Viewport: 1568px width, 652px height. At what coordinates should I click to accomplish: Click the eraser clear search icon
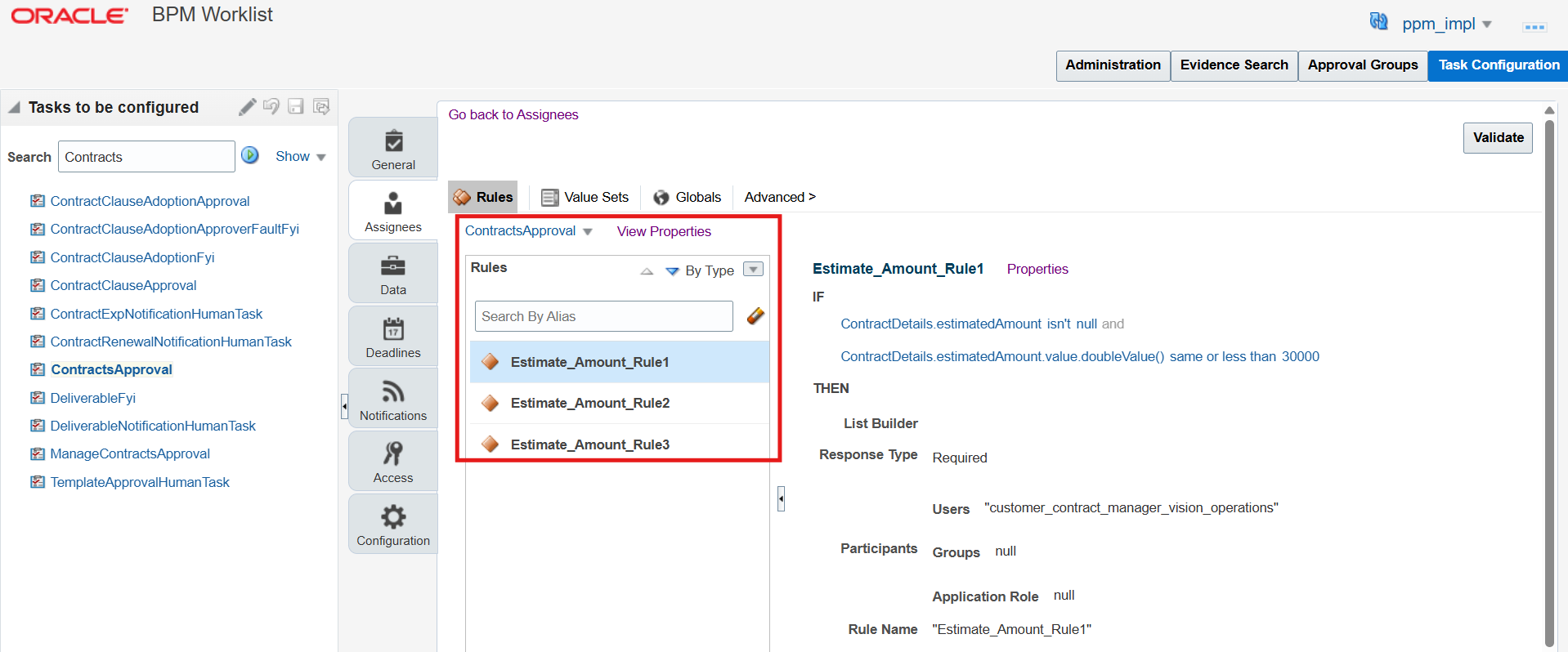pos(755,315)
